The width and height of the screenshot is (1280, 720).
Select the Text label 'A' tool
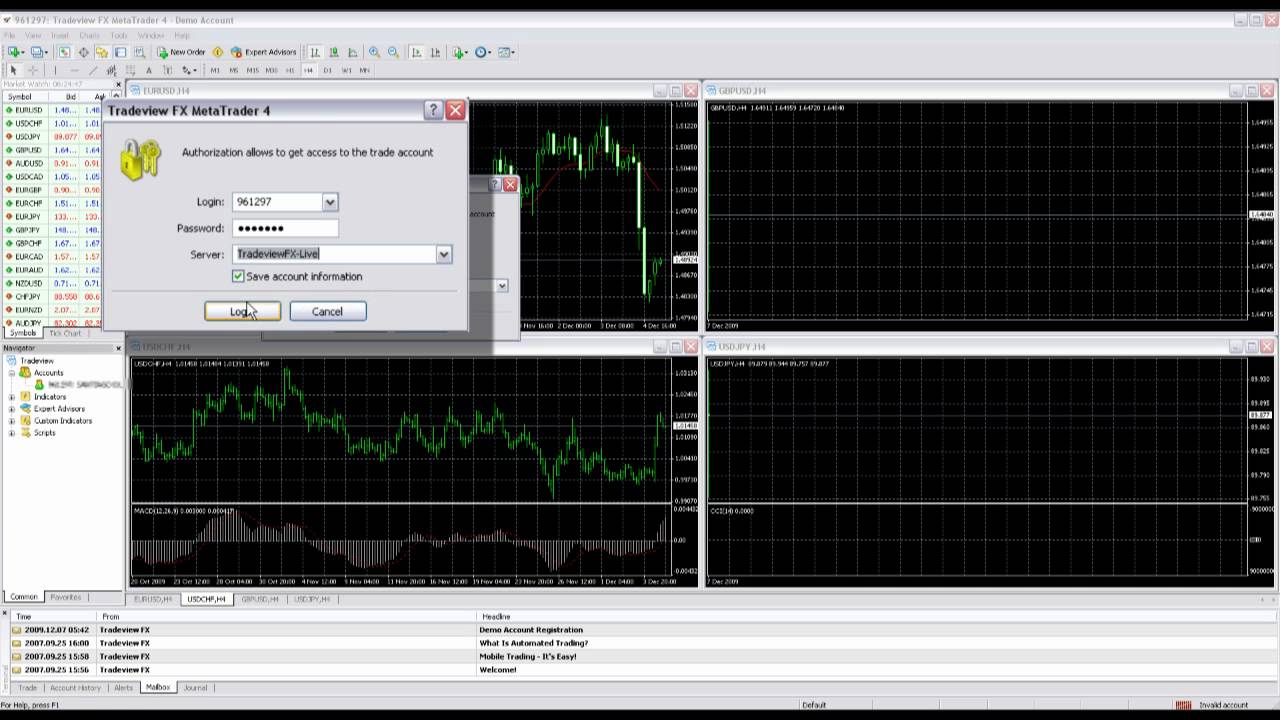149,70
